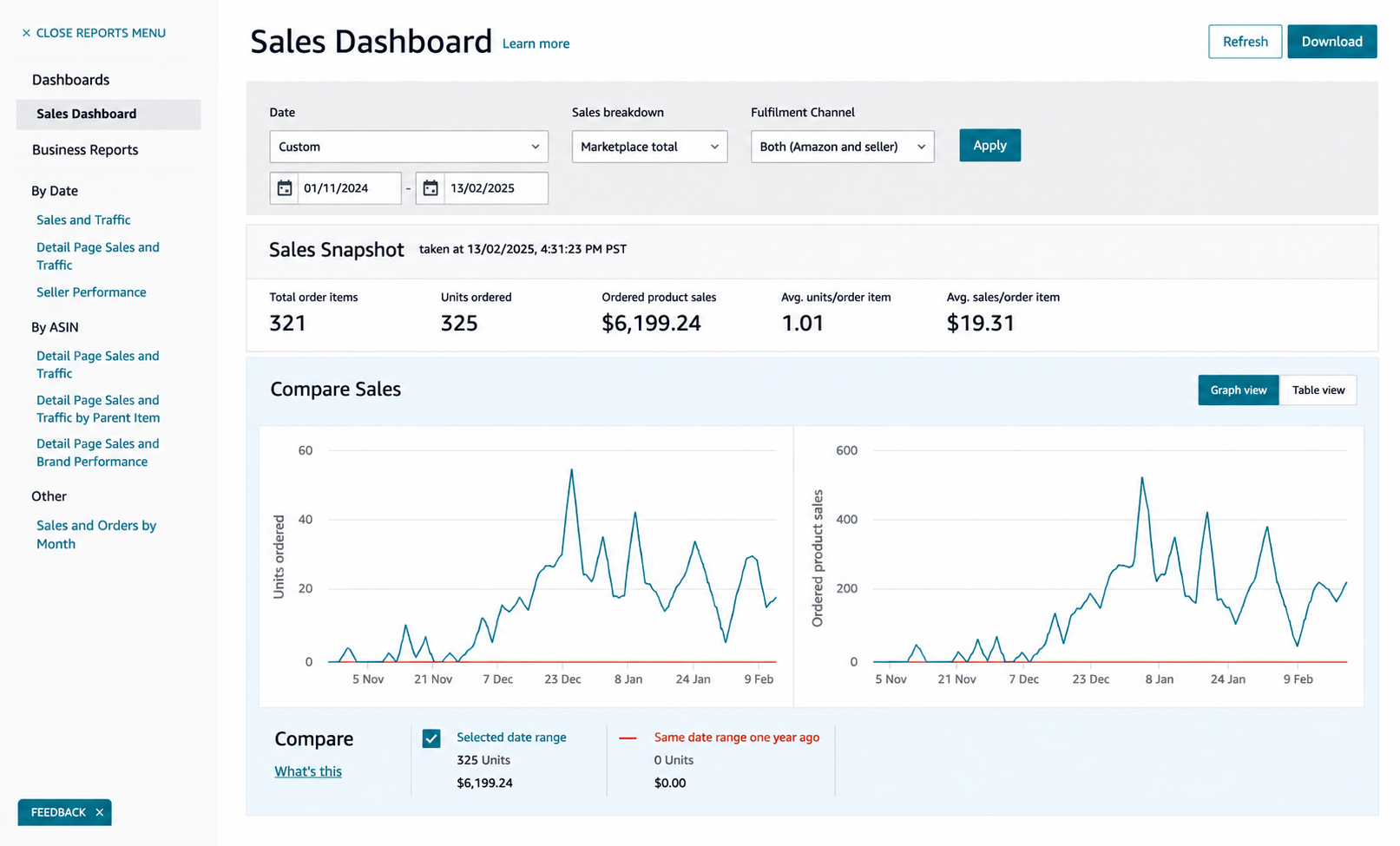Open Business Reports in the sidebar
The width and height of the screenshot is (1400, 846).
pyautogui.click(x=85, y=150)
